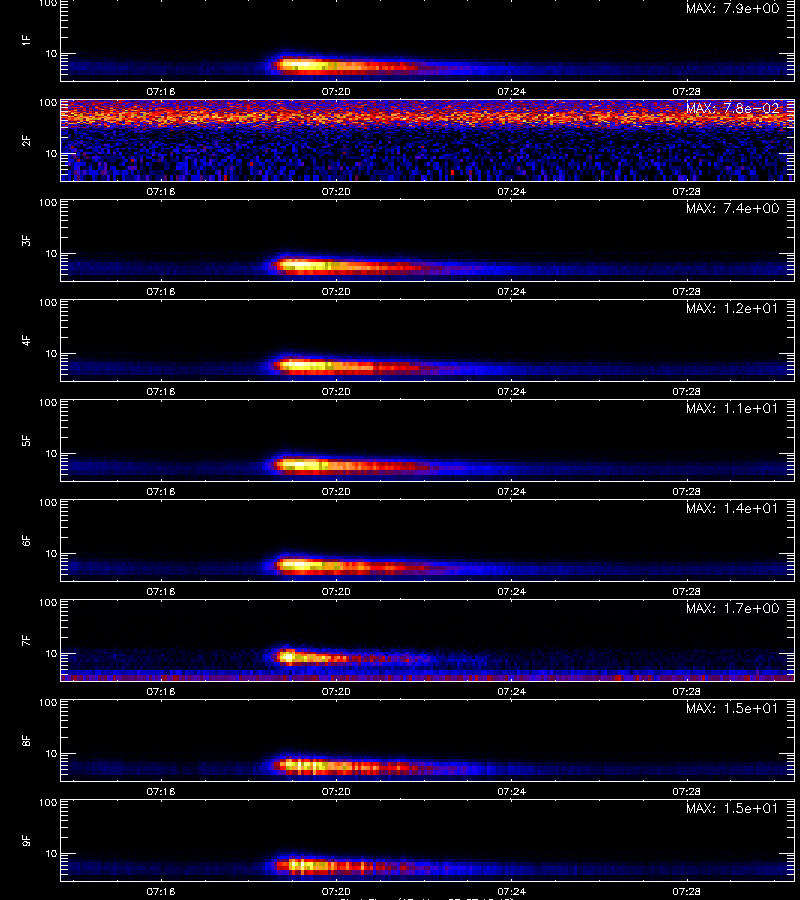Click the 07:28 tick label under panel 7F
Viewport: 800px width, 900px height.
(x=686, y=691)
